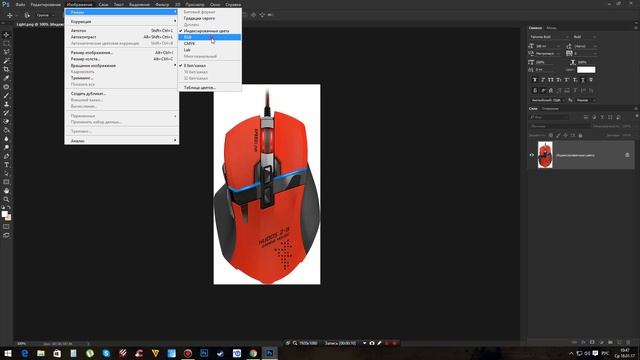Open Windows Start button
Image resolution: width=640 pixels, height=360 pixels.
click(x=8, y=353)
